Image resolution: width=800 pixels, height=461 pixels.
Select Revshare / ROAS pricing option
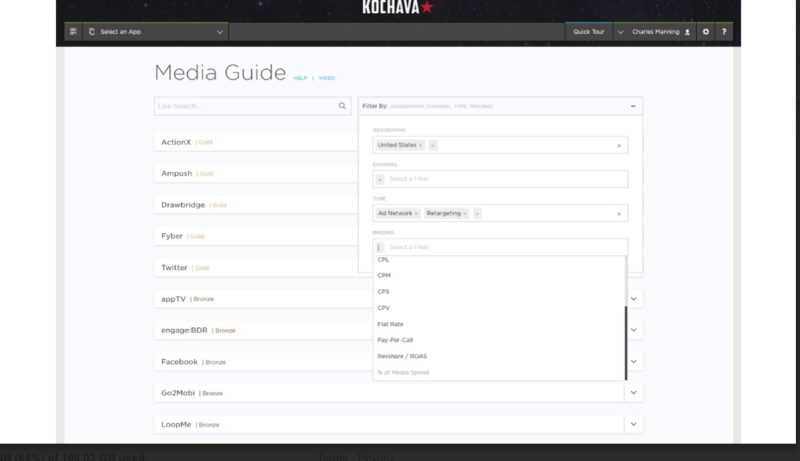(402, 356)
